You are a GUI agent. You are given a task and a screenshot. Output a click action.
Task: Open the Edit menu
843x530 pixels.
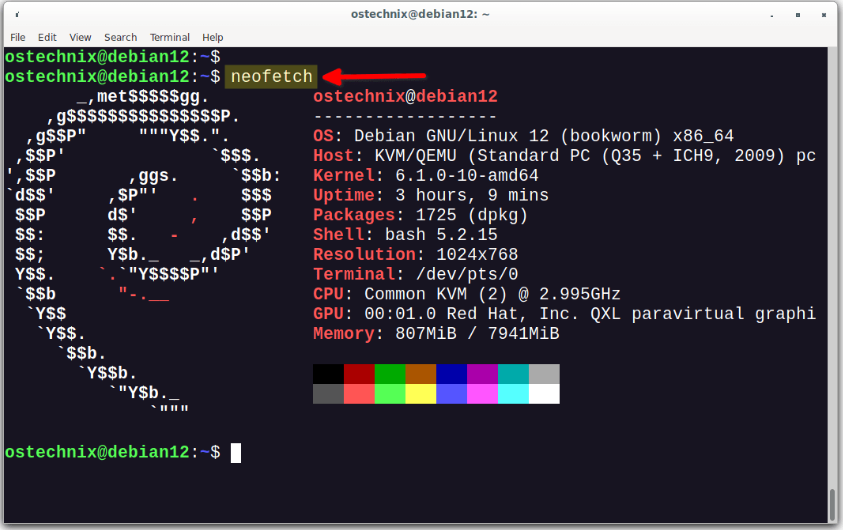[47, 37]
